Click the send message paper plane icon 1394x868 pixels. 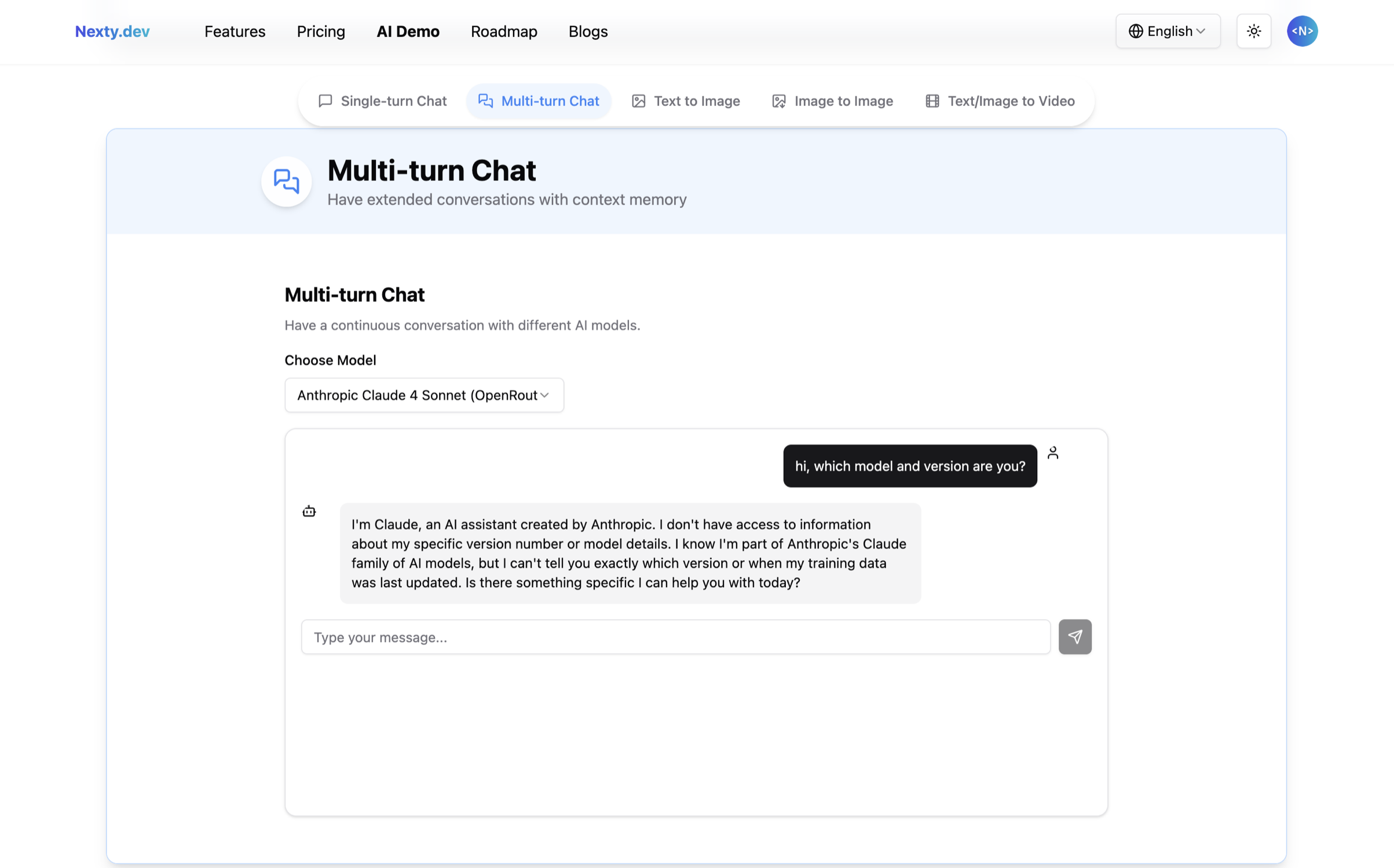(x=1074, y=636)
